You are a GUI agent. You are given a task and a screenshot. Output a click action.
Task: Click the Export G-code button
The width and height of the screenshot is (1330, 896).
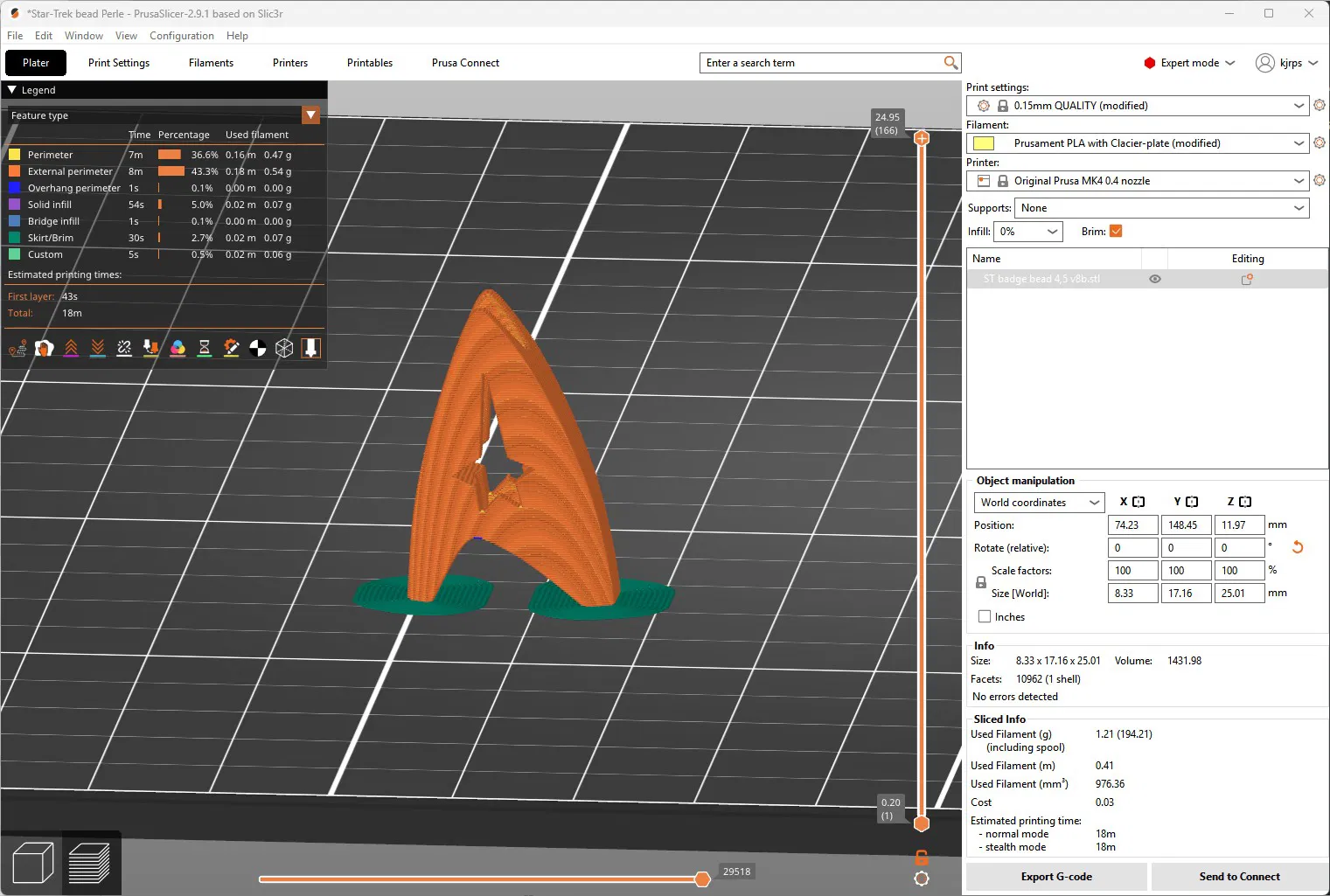(1056, 877)
